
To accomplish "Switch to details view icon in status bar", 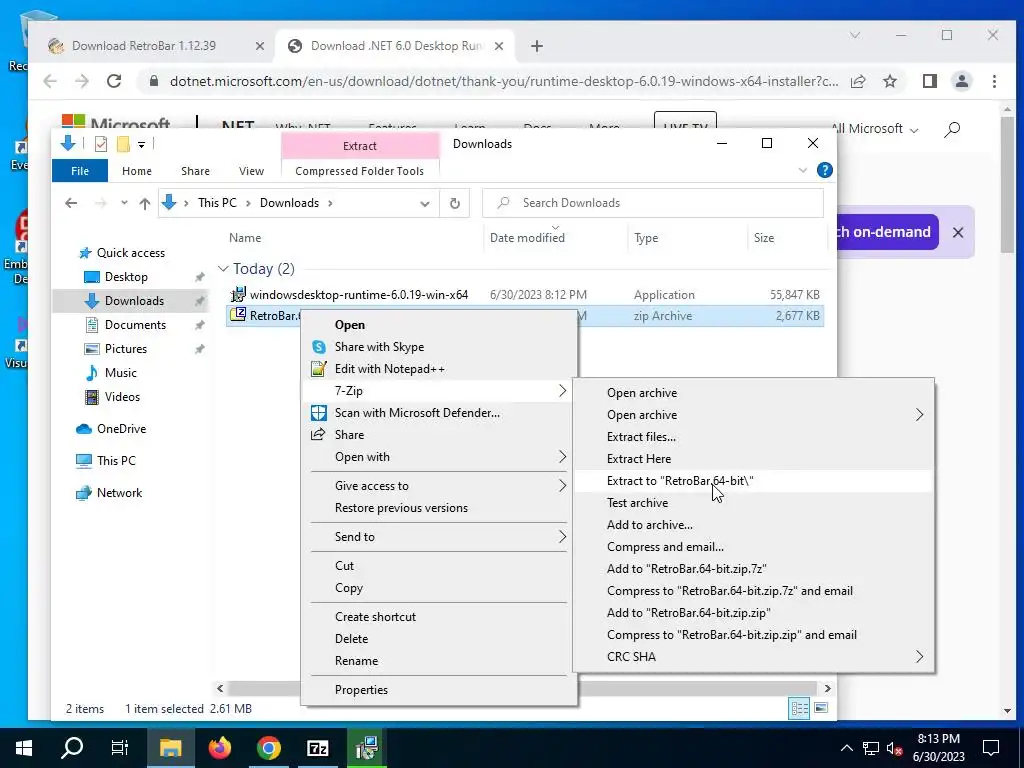I will (799, 709).
